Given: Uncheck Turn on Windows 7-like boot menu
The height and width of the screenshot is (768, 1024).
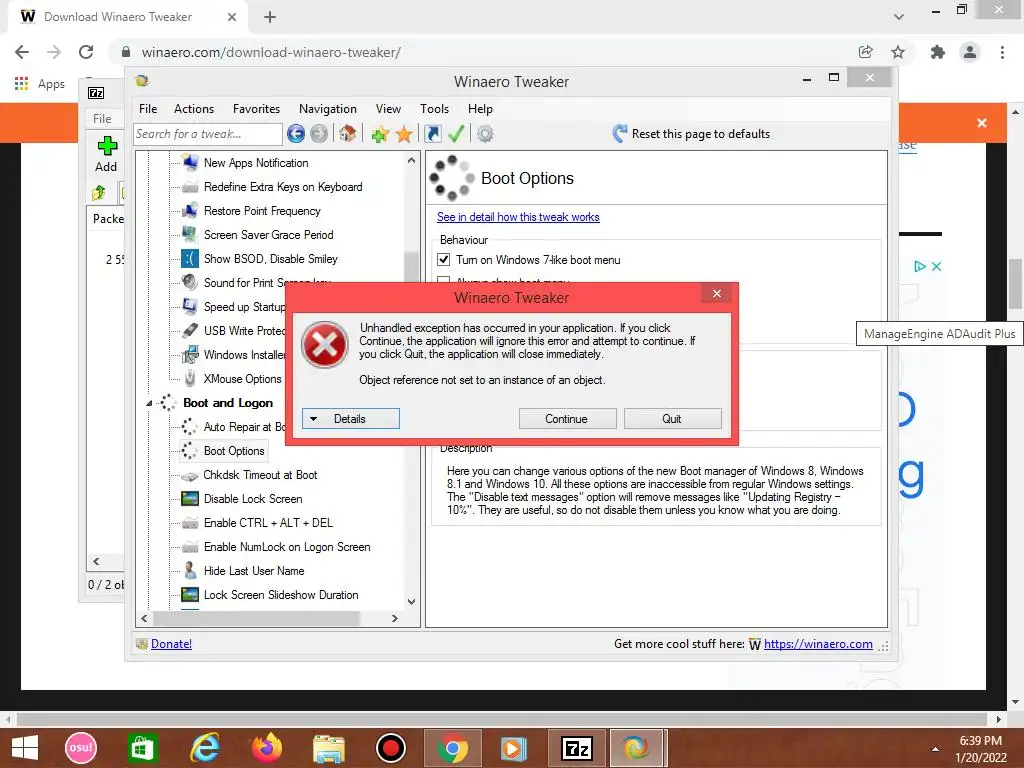Looking at the screenshot, I should [x=443, y=260].
